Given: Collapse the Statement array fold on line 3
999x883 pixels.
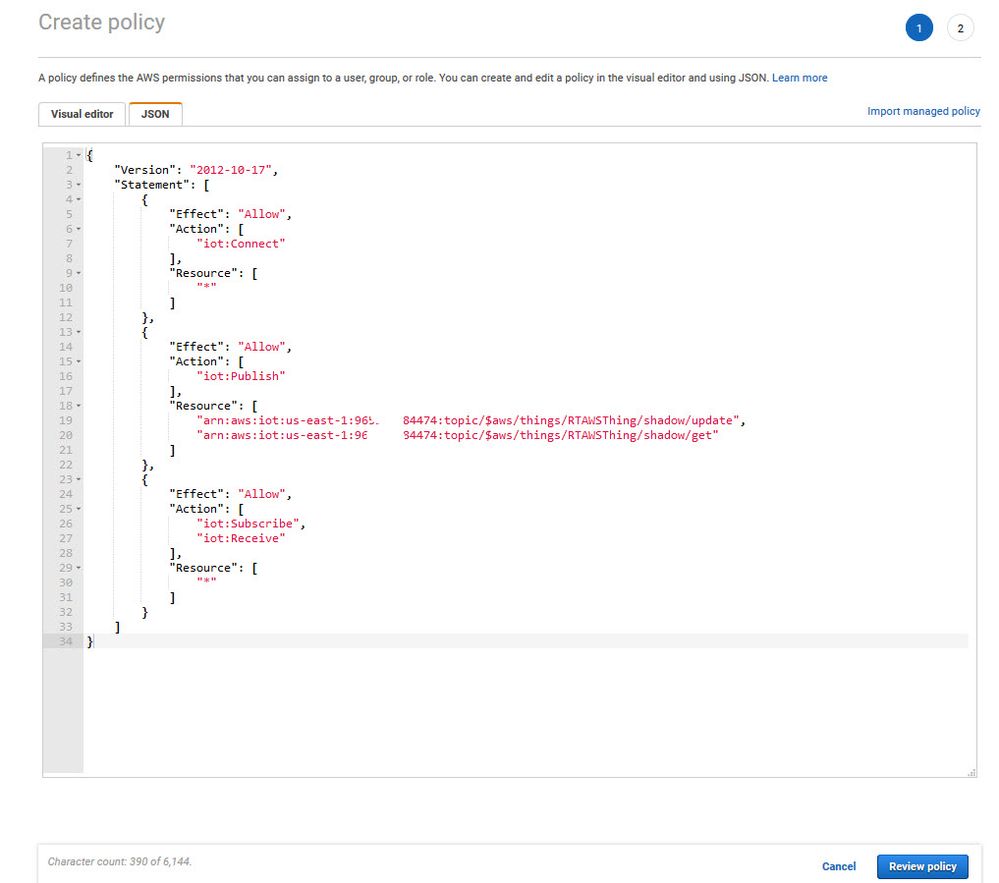Looking at the screenshot, I should tap(78, 185).
